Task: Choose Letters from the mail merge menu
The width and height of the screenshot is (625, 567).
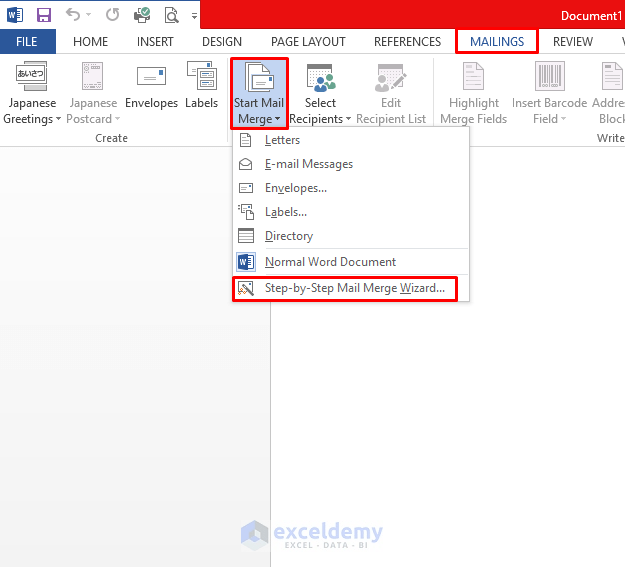Action: tap(351, 140)
